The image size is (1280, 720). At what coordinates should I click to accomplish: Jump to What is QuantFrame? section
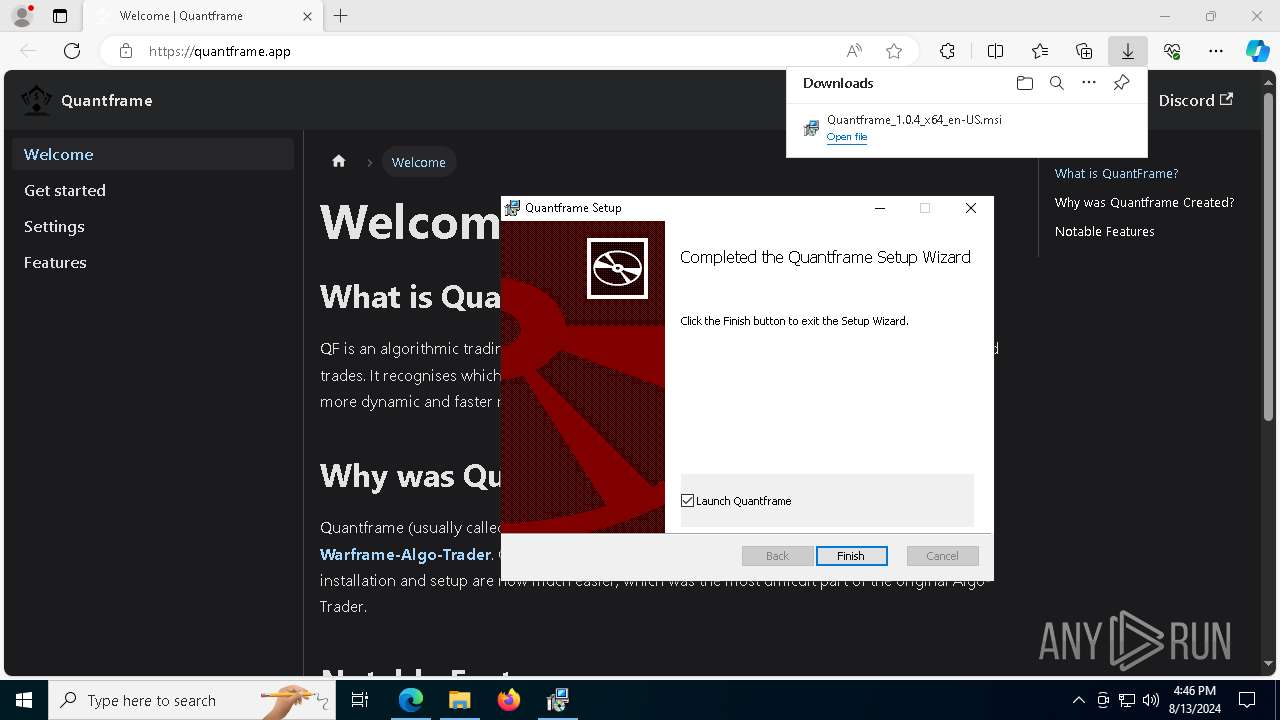coord(1116,173)
